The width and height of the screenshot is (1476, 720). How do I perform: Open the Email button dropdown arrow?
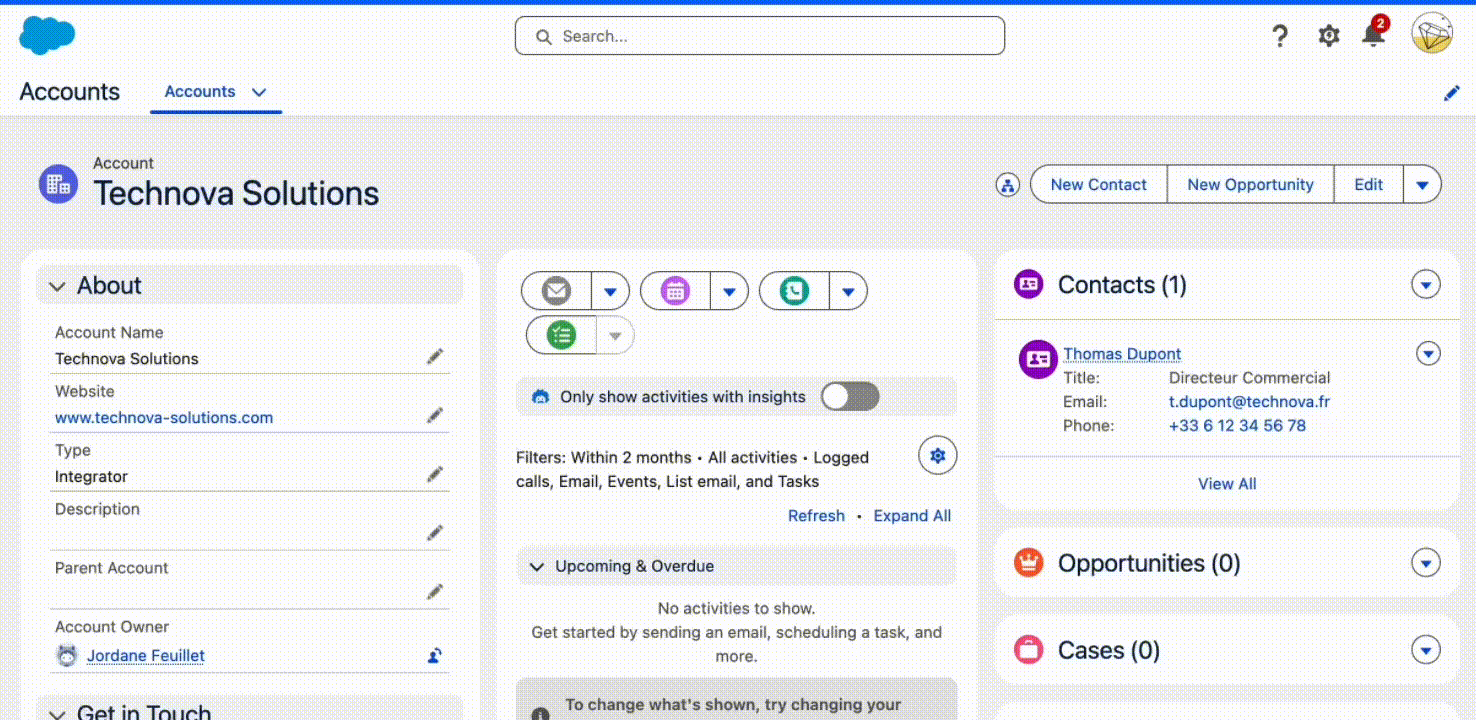pos(610,292)
